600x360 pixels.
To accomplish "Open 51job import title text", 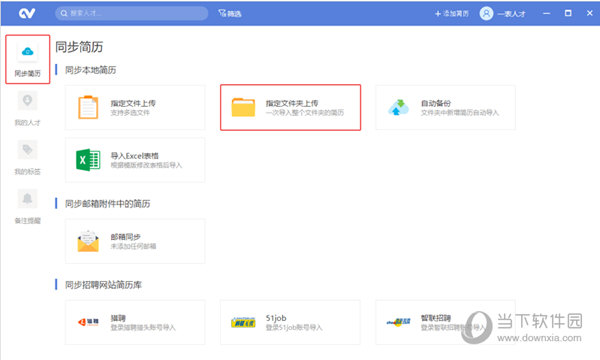I will pos(276,318).
